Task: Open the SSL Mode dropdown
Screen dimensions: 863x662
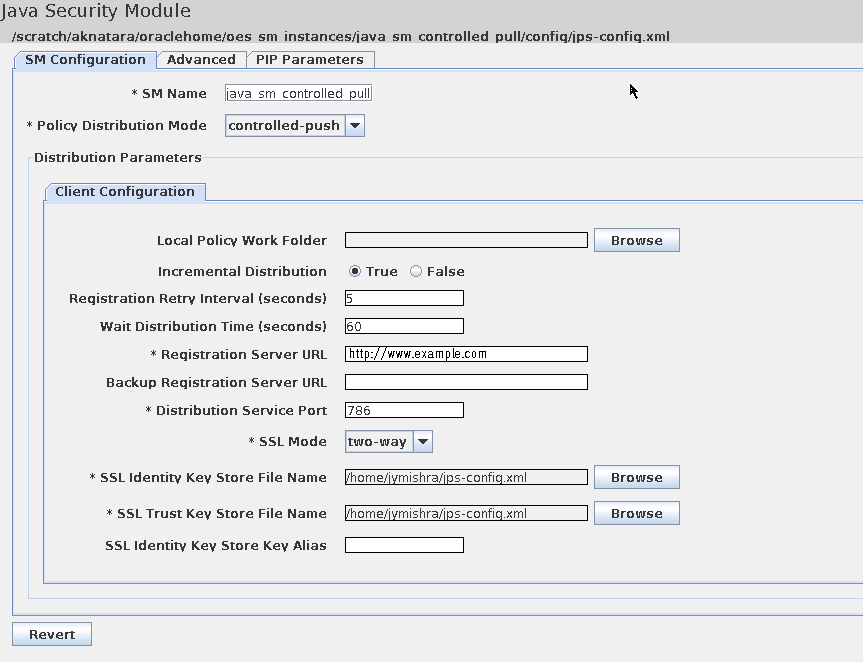Action: (389, 441)
